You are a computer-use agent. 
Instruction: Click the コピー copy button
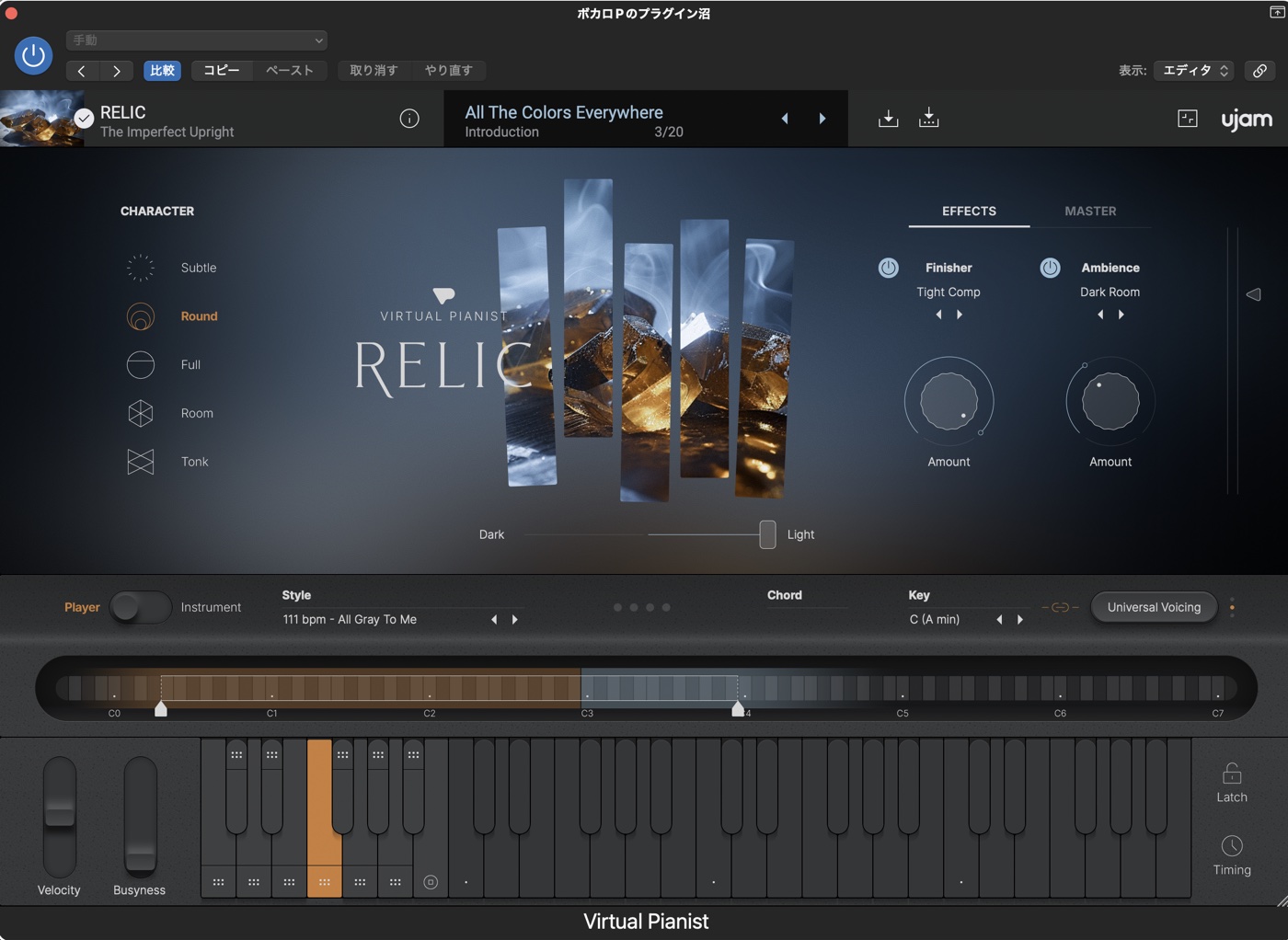click(222, 71)
